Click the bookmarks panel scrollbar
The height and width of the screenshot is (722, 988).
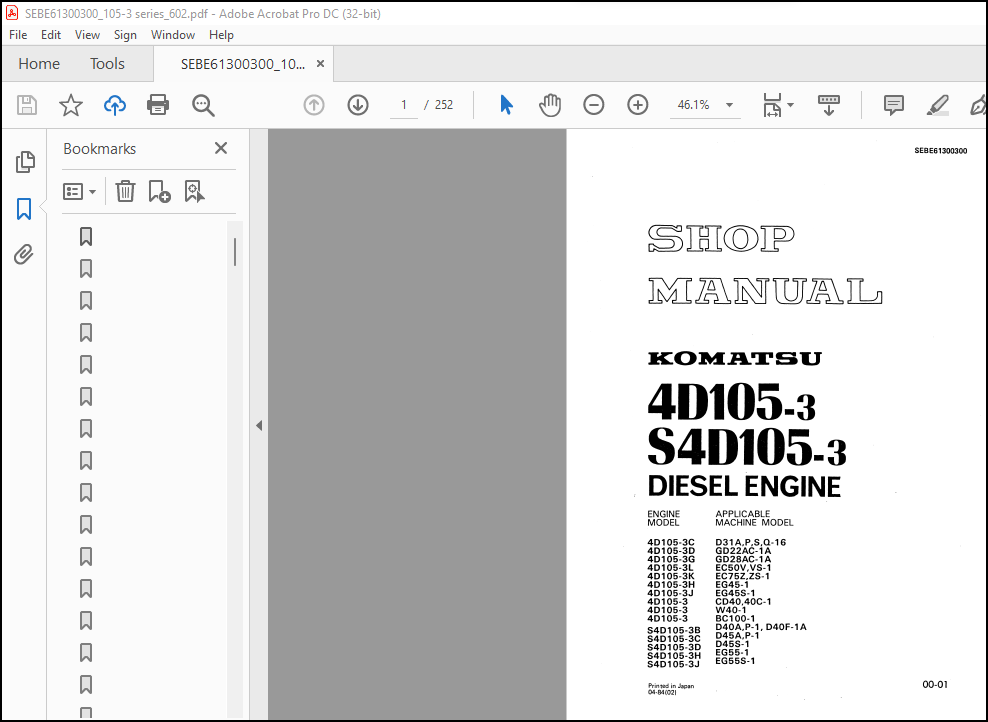(x=234, y=252)
